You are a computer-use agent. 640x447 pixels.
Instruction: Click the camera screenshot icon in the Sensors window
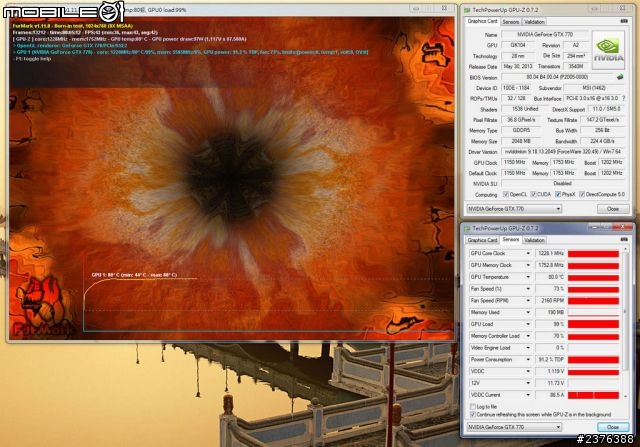coord(624,240)
